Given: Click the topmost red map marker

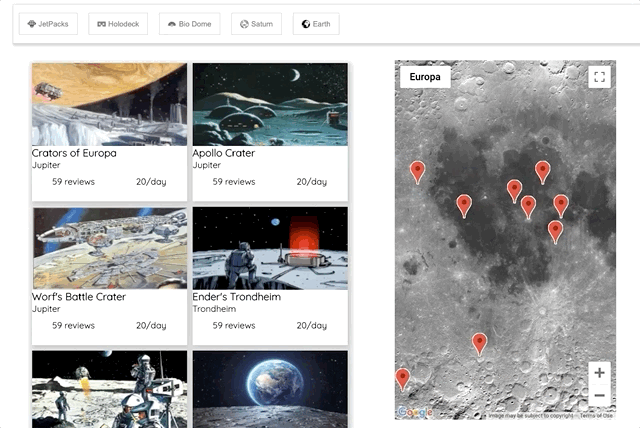Looking at the screenshot, I should tap(543, 171).
